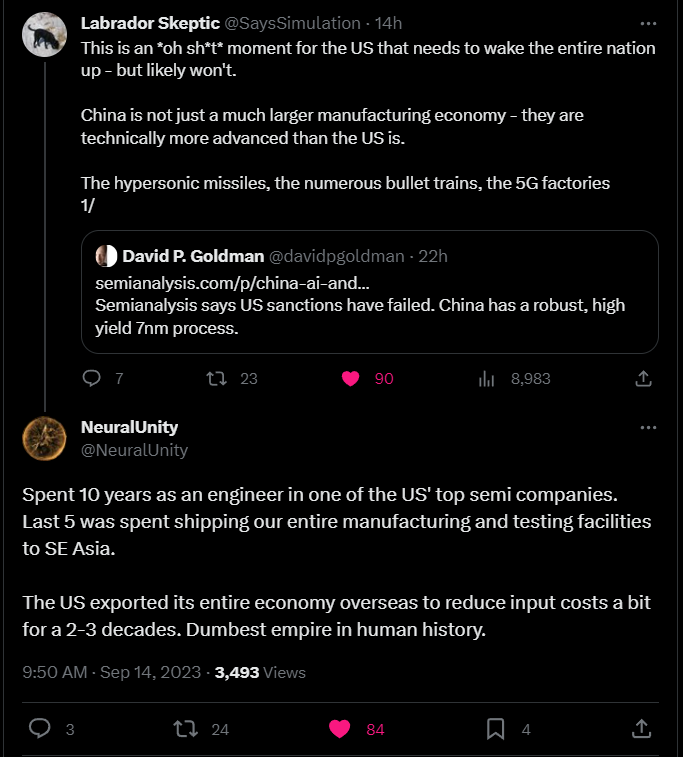Click the Labrador Skeptic display name

point(150,23)
